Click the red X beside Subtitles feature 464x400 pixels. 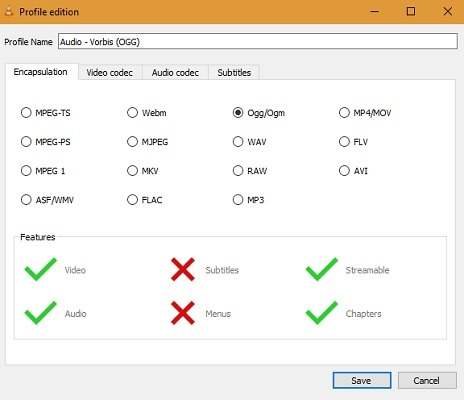(x=183, y=269)
